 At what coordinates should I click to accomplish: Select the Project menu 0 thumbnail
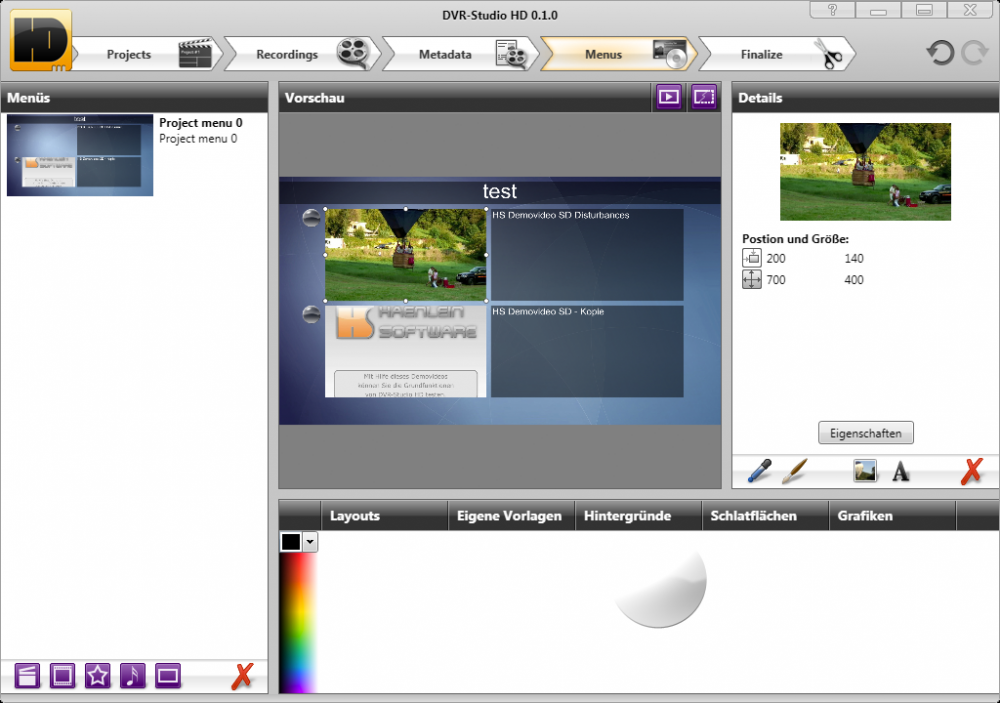click(80, 155)
